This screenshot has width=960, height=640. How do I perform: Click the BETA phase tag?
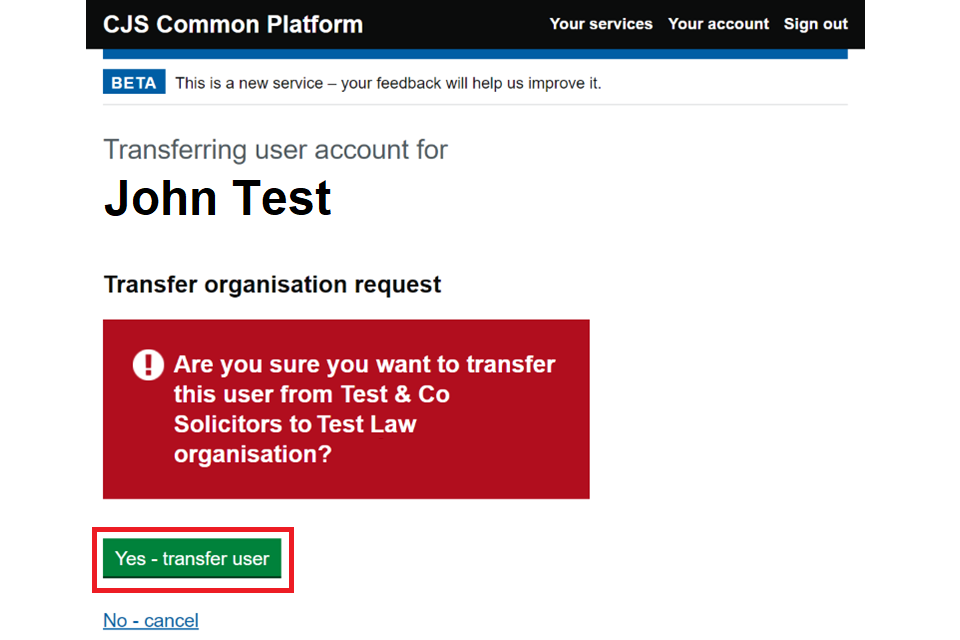(133, 83)
